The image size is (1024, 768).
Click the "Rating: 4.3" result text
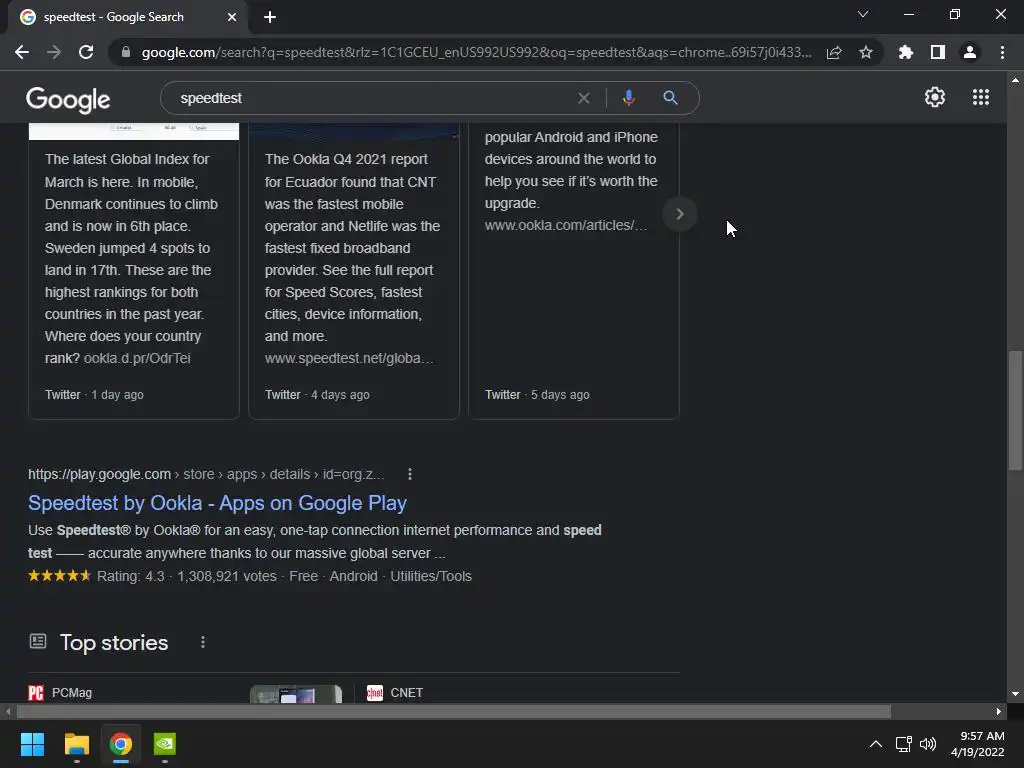131,576
